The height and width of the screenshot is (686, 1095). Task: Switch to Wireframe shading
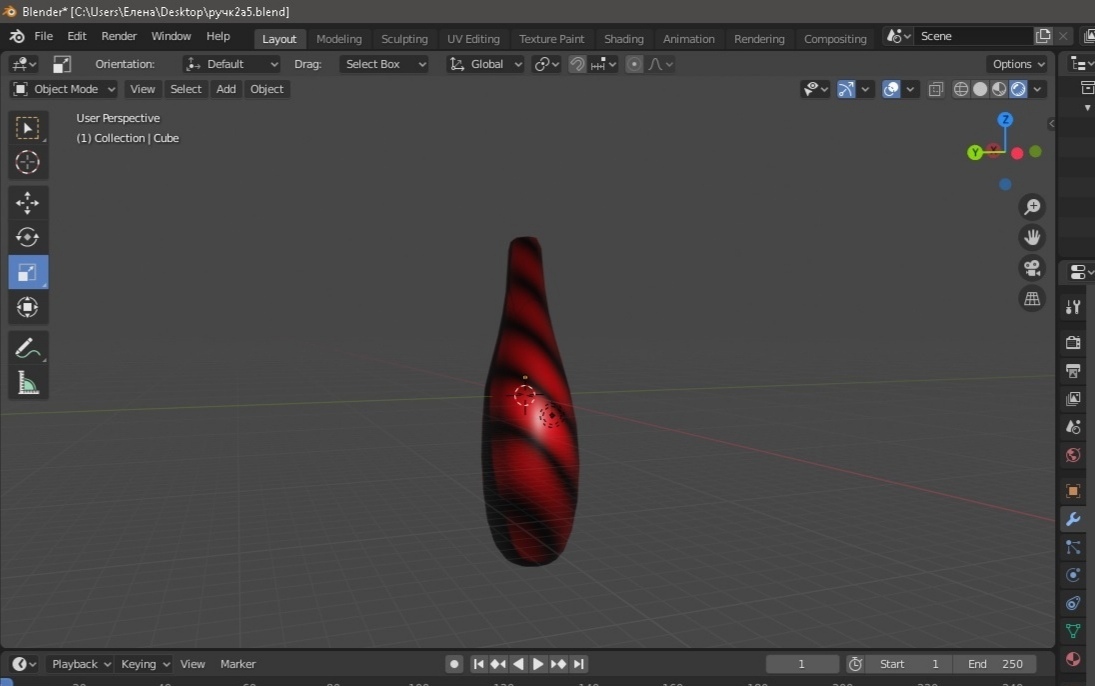961,89
